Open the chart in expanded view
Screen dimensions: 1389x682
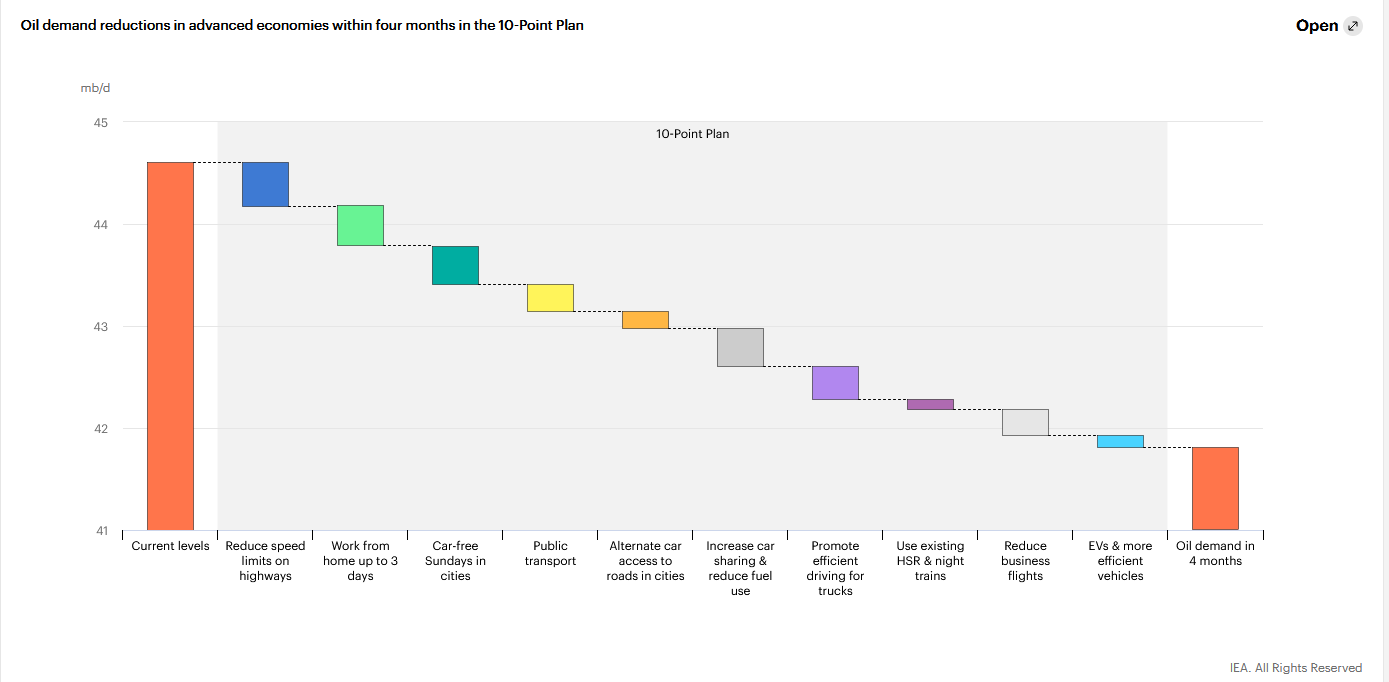[1317, 26]
